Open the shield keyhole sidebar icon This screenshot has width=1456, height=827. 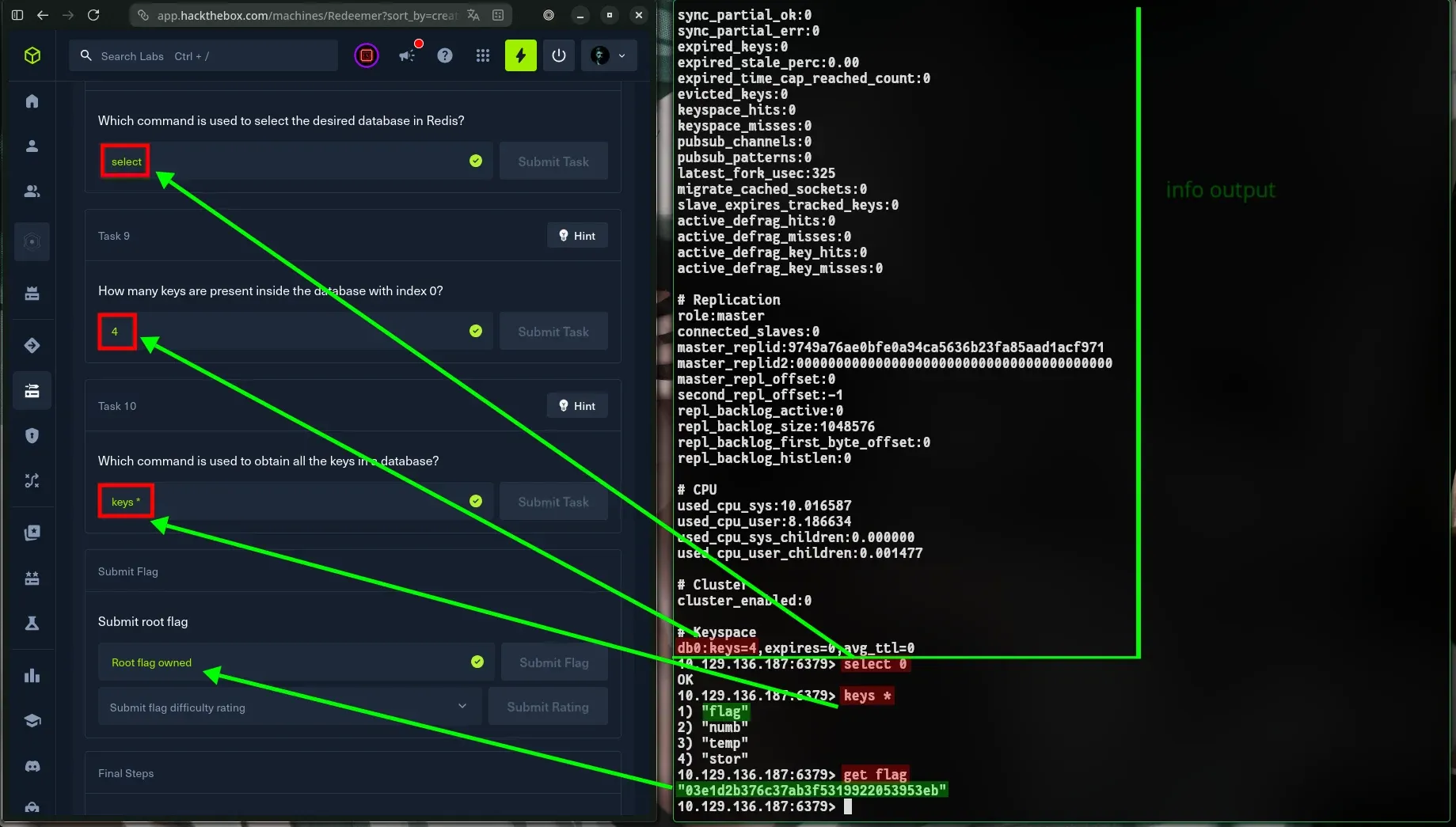pos(32,435)
